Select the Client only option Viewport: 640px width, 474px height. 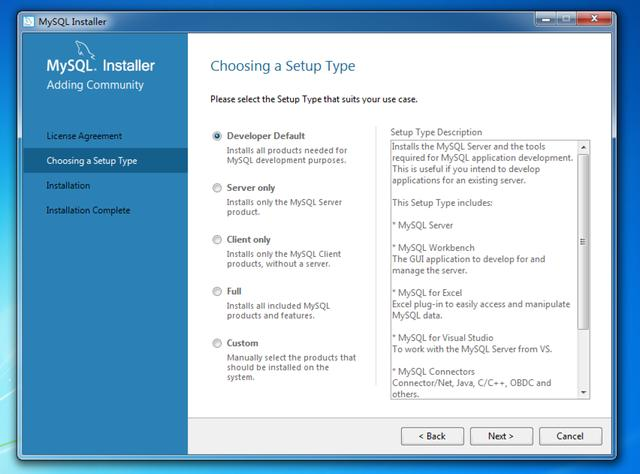click(x=217, y=240)
